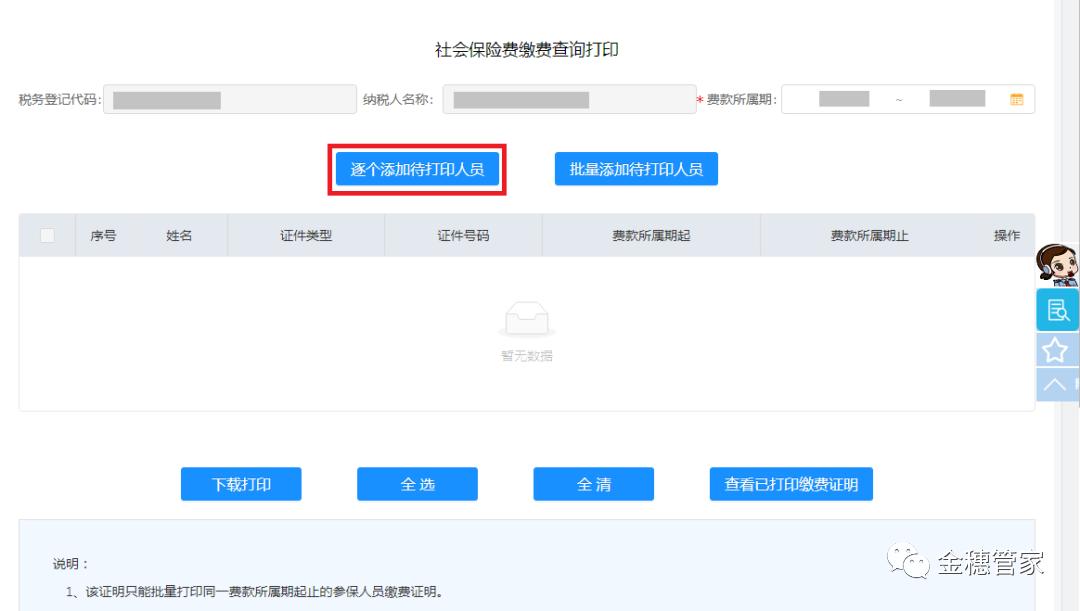Click the document-search icon in right sidebar
Viewport: 1080px width, 611px height.
click(1058, 310)
